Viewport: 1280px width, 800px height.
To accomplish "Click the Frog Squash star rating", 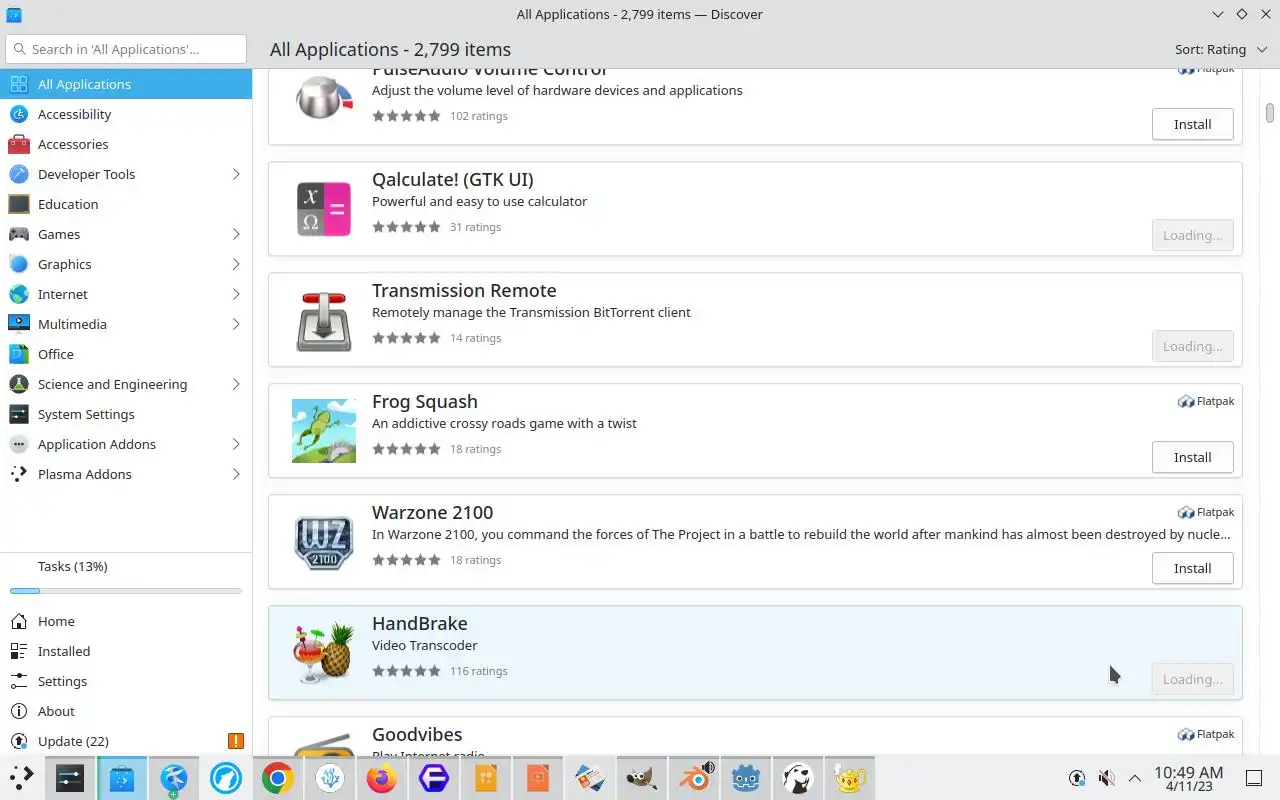I will pyautogui.click(x=406, y=449).
